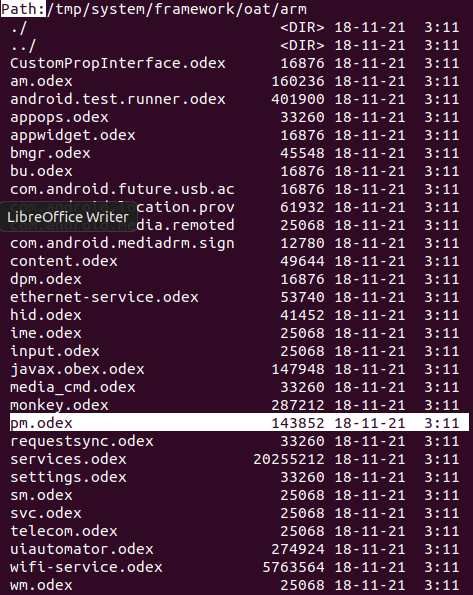The image size is (473, 595).
Task: Click size 401900 of android.test.runner.odex
Action: 298,99
